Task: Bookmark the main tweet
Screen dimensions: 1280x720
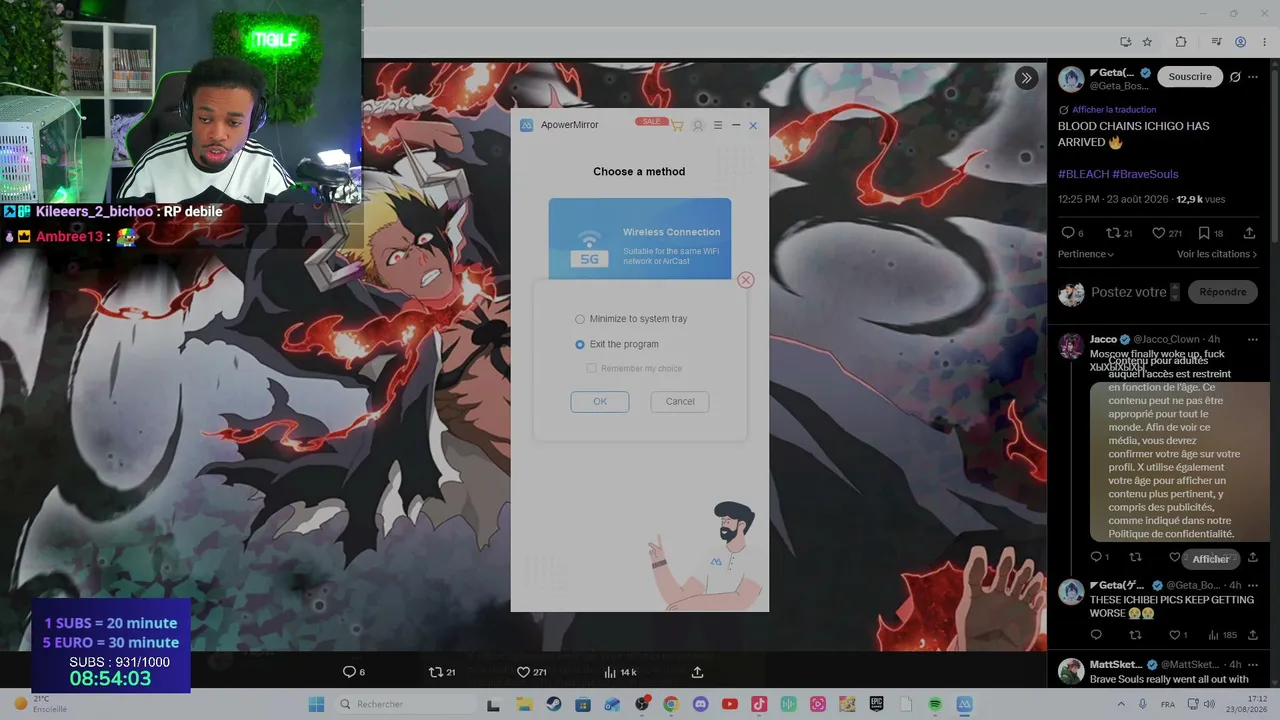Action: coord(1205,233)
